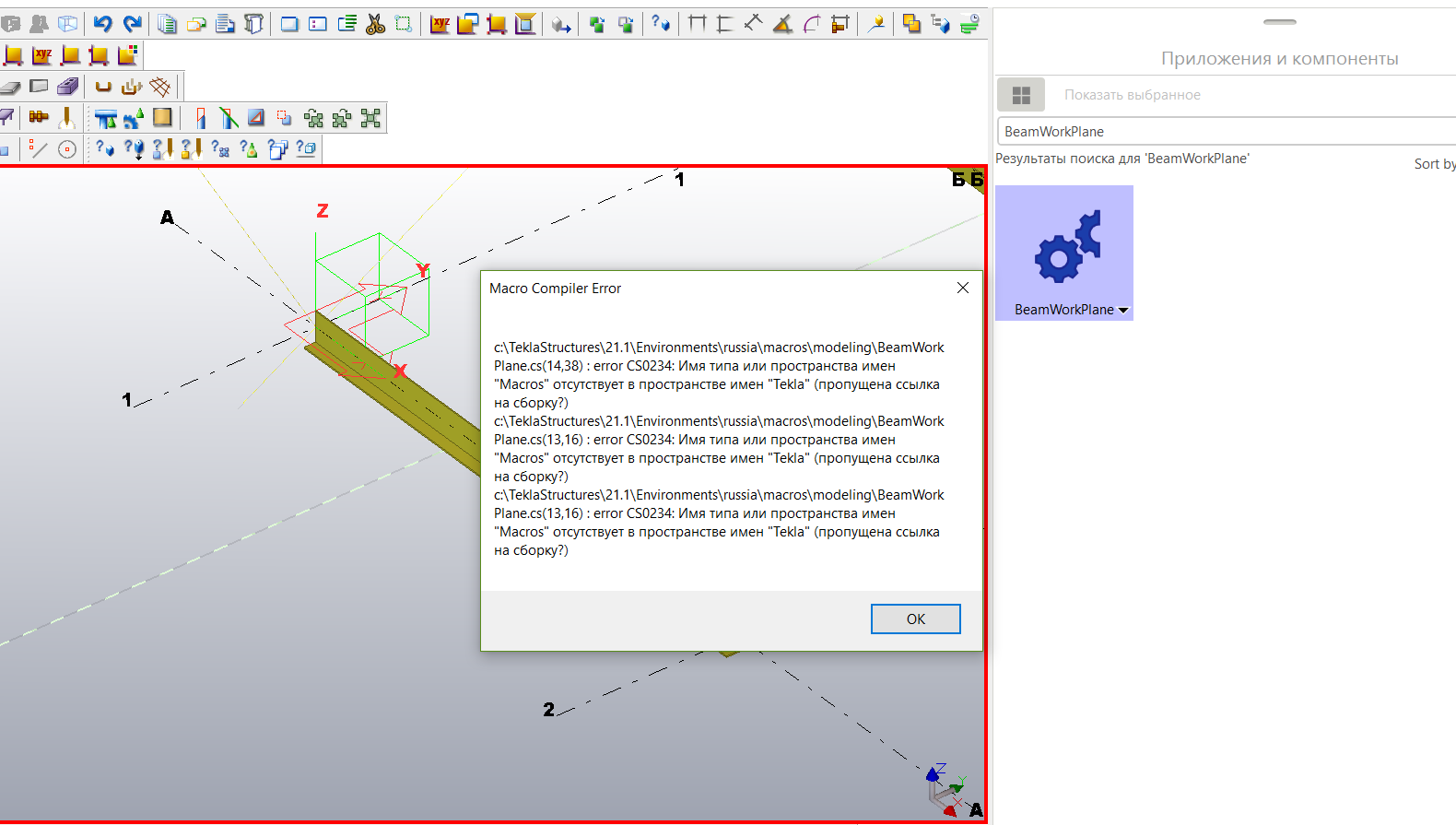This screenshot has height=825, width=1456.
Task: Open the Sort by dropdown
Action: tap(1434, 164)
